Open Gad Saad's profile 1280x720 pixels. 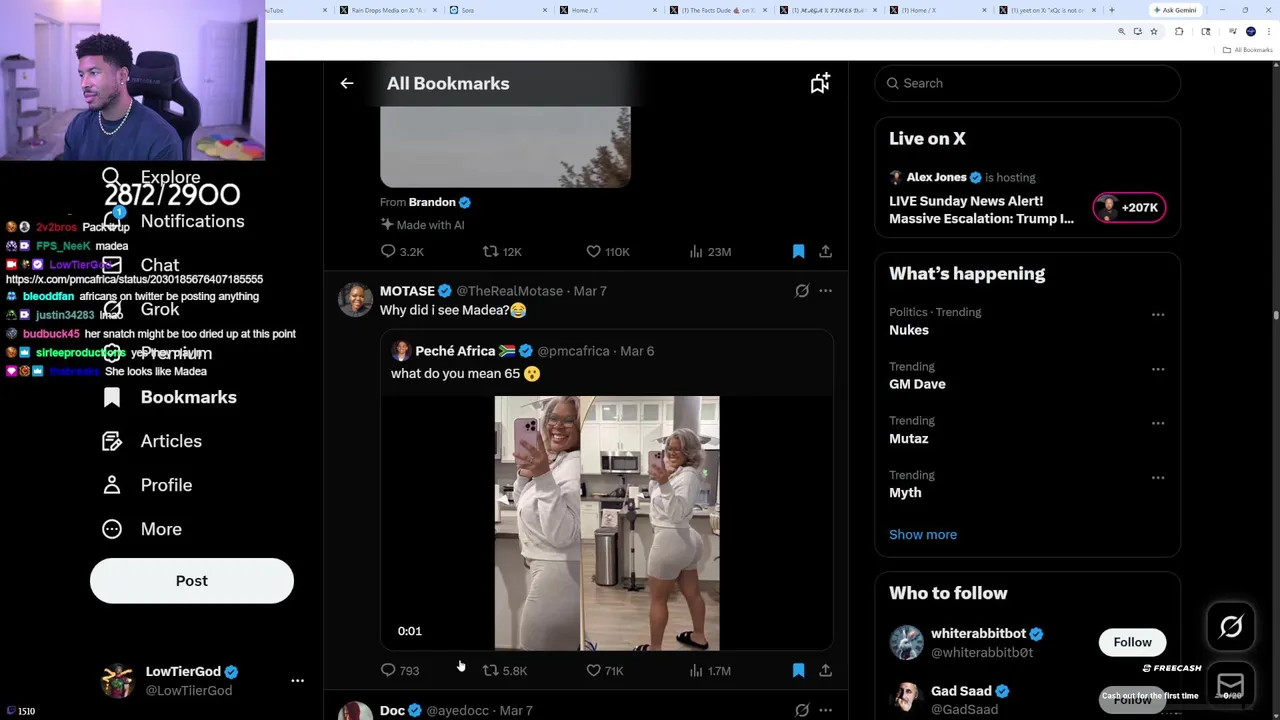coord(961,691)
